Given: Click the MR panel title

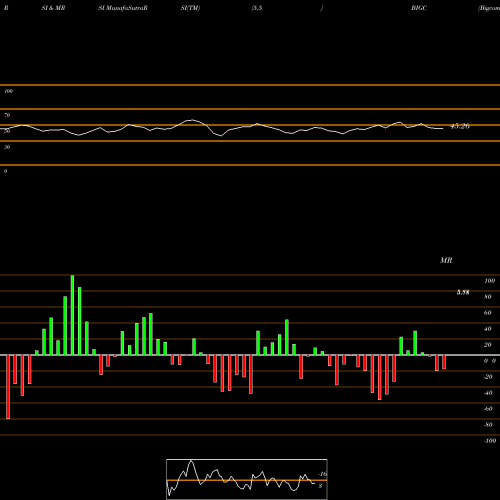Looking at the screenshot, I should click(x=446, y=260).
